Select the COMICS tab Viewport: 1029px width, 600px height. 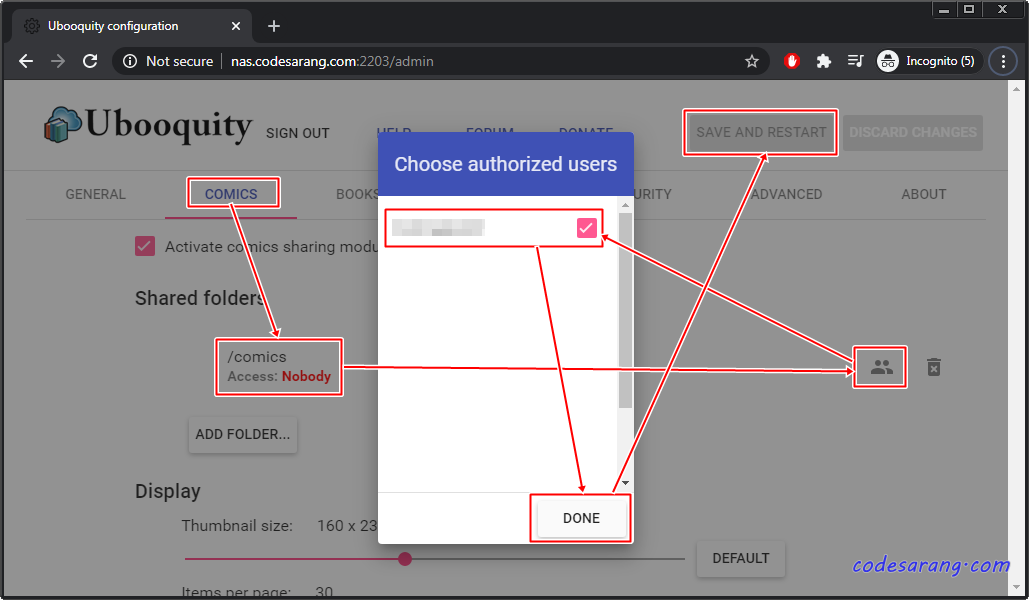(231, 194)
